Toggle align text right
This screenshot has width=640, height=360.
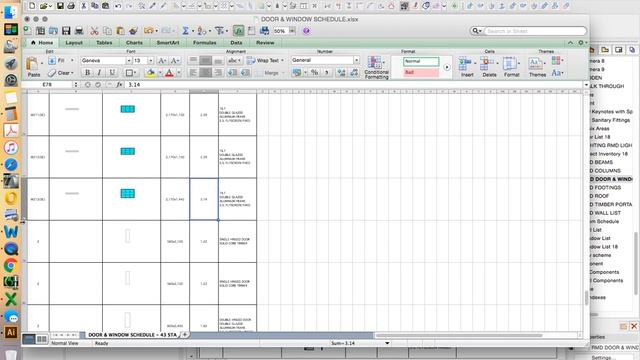pyautogui.click(x=218, y=73)
